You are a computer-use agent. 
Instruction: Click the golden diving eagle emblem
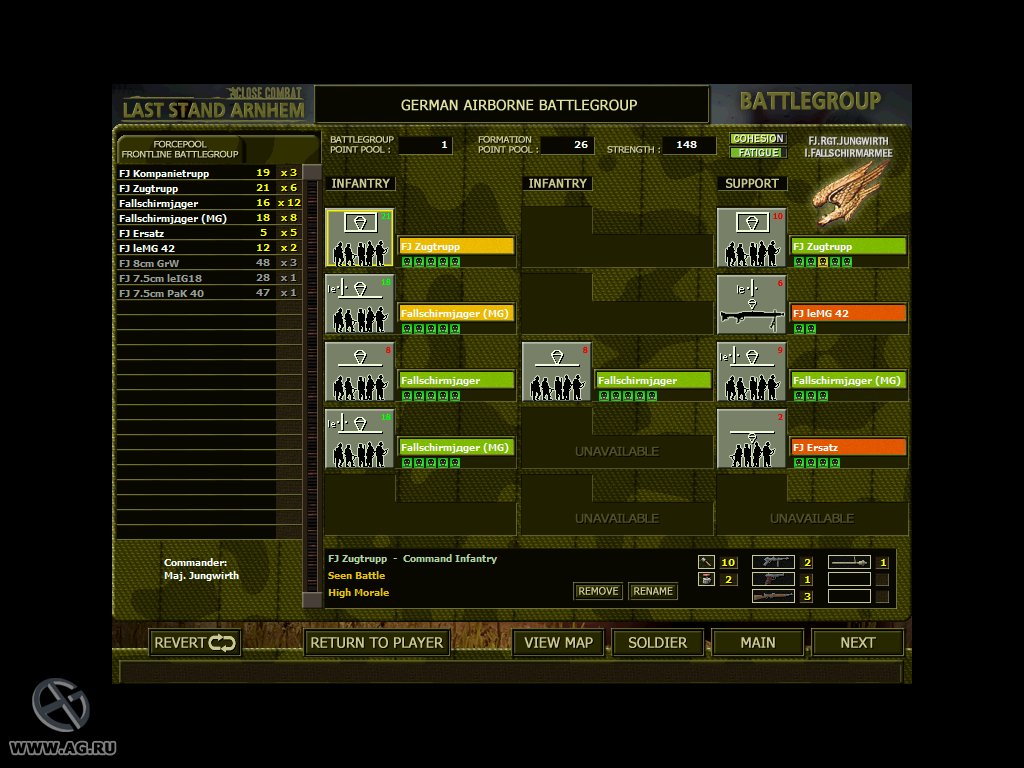pos(850,194)
